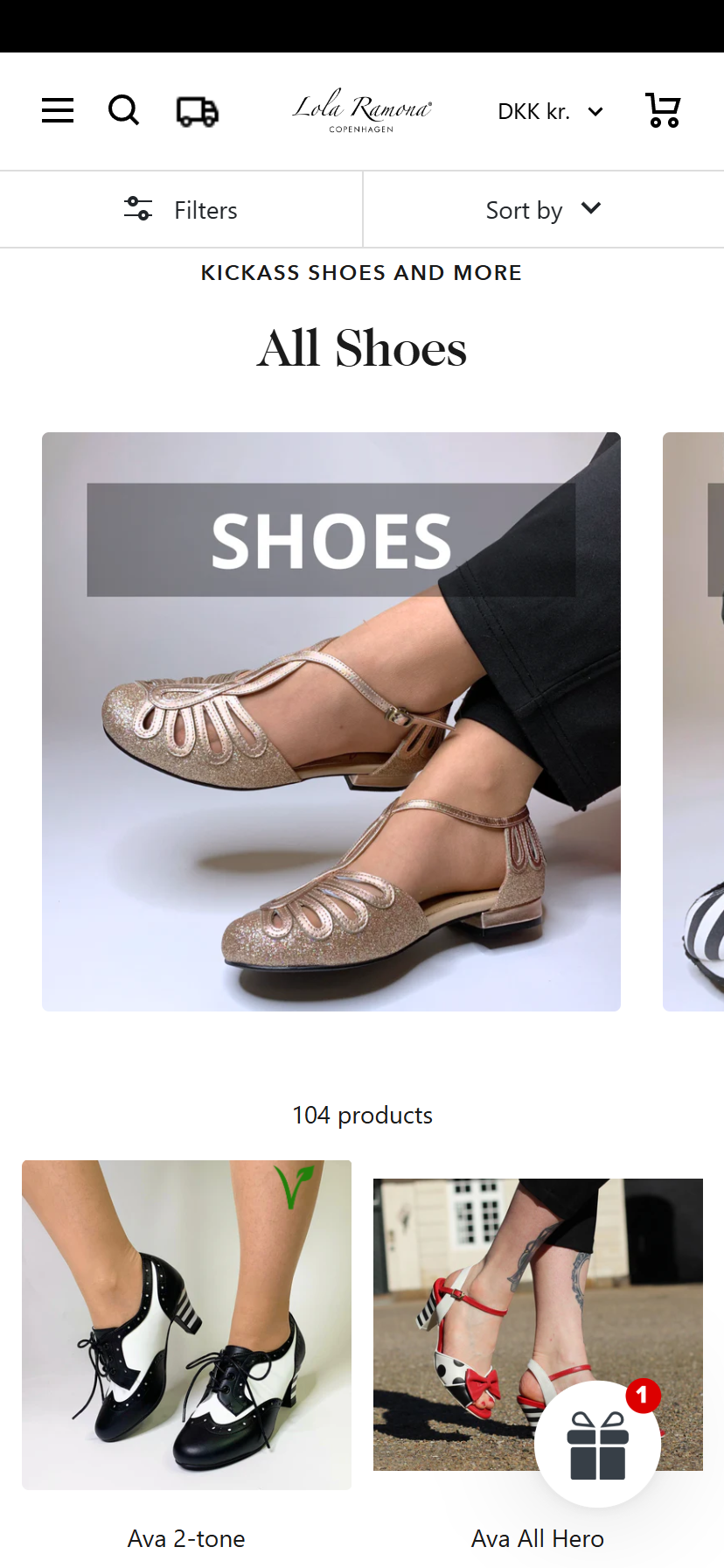Click the filter sliders icon

[x=138, y=209]
